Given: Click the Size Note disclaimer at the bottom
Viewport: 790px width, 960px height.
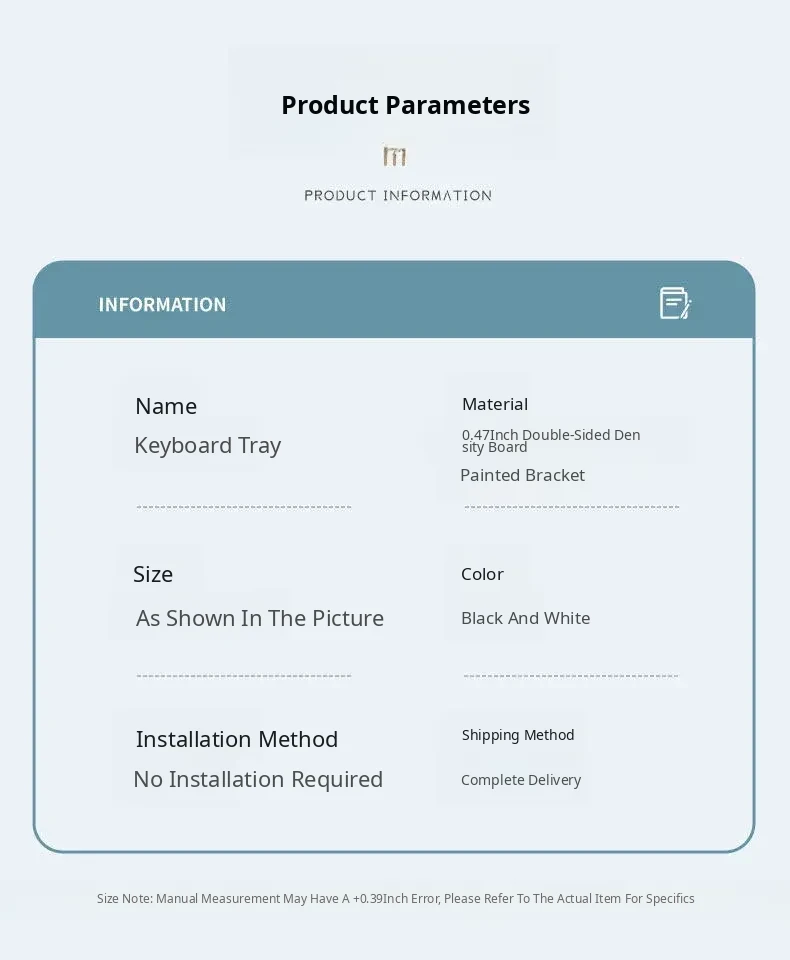Looking at the screenshot, I should coord(395,898).
